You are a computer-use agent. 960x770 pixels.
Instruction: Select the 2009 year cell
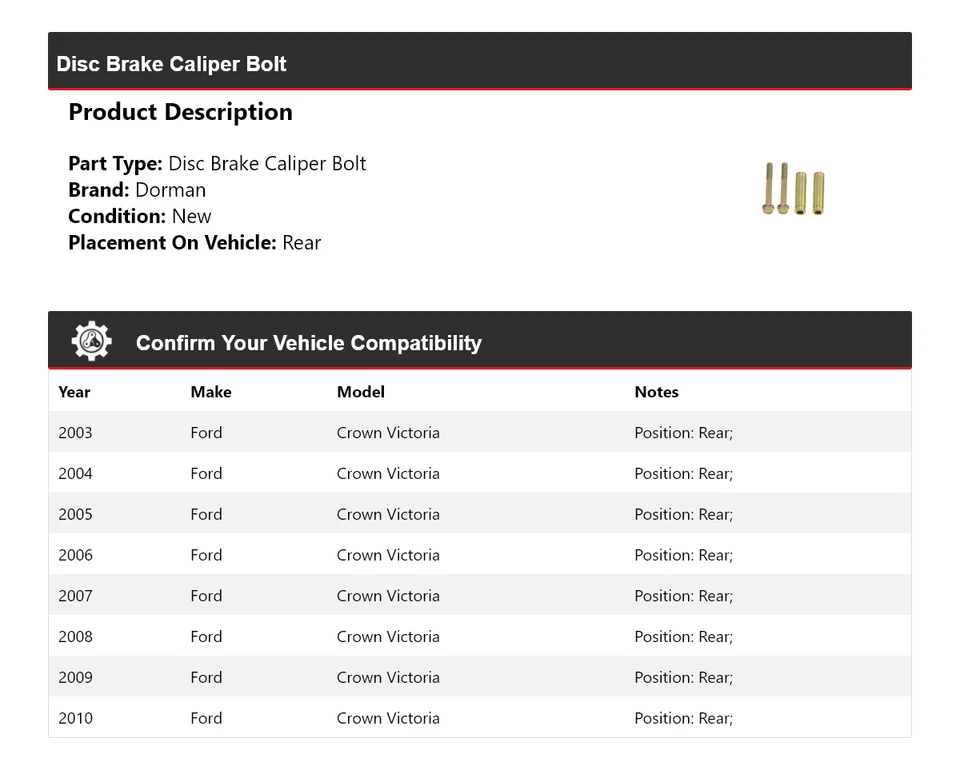point(75,677)
